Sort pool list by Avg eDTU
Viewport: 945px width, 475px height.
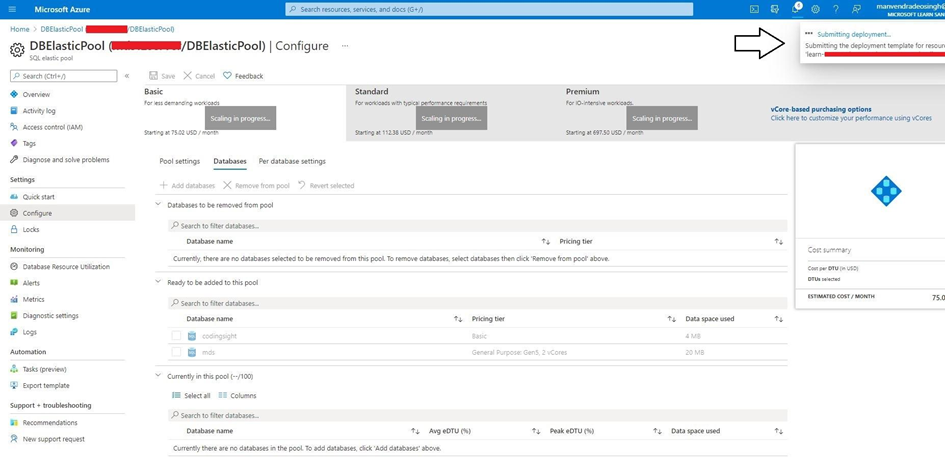536,431
